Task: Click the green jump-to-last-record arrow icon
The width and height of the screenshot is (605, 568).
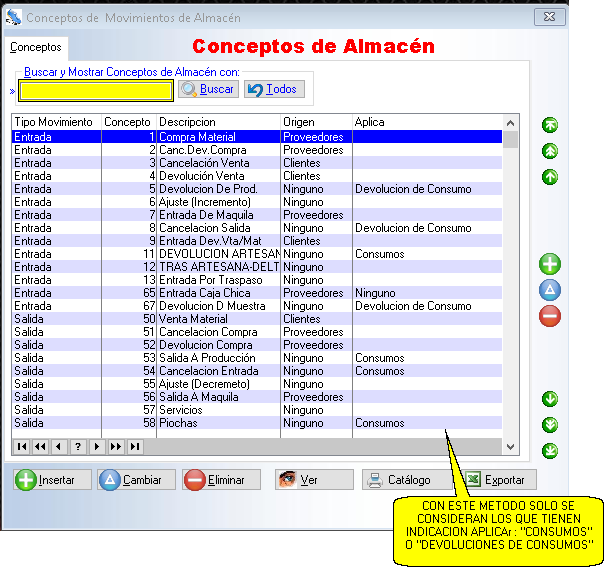Action: click(x=550, y=451)
